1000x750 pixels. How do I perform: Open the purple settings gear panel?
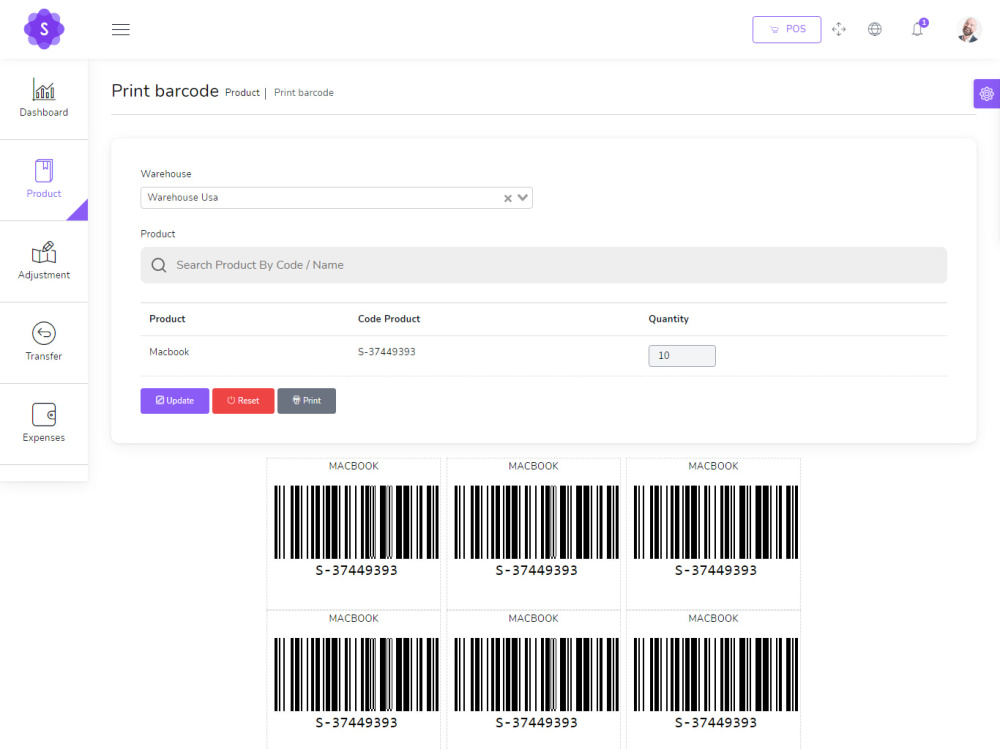click(986, 94)
